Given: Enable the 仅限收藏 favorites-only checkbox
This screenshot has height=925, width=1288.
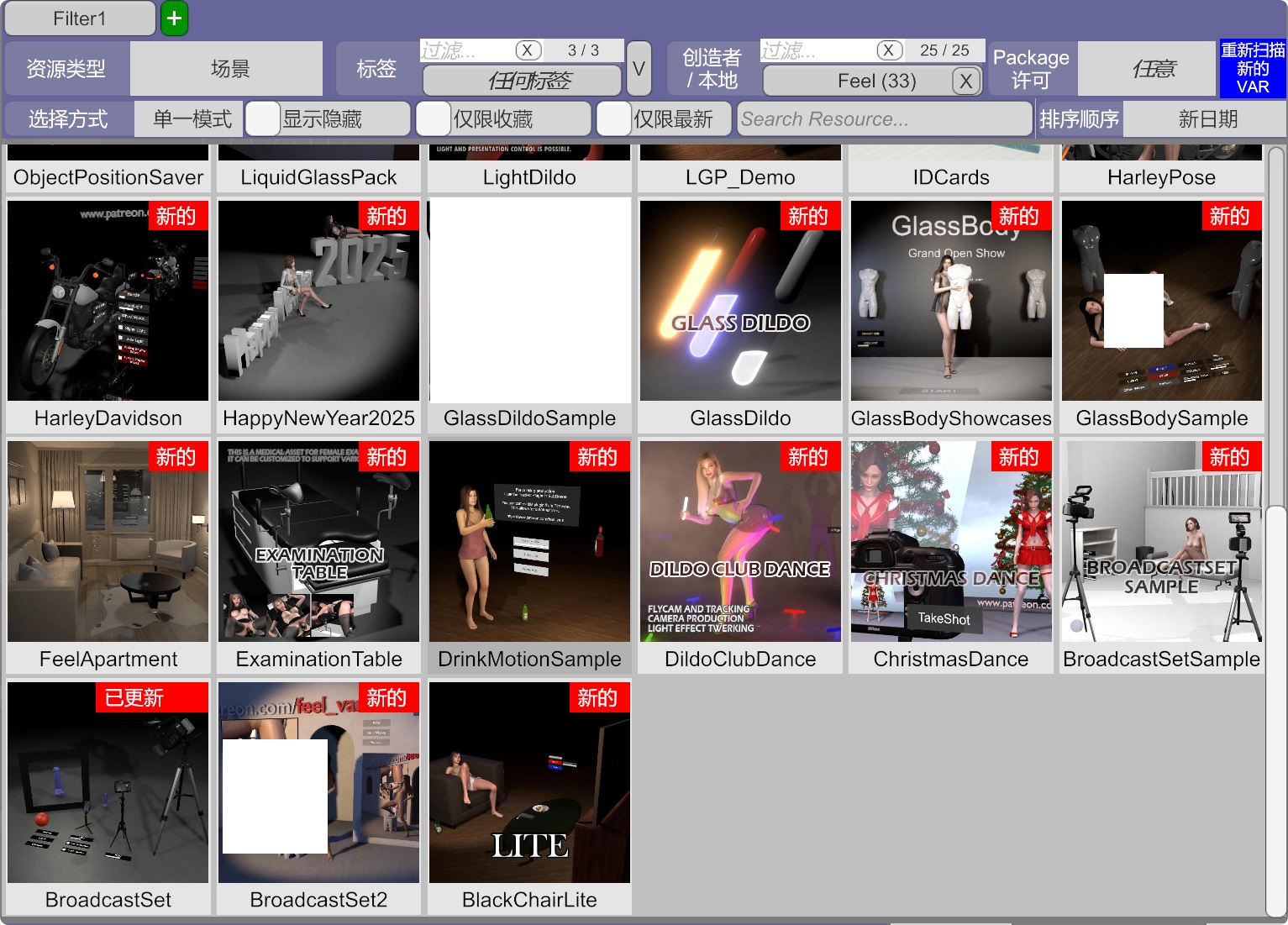Looking at the screenshot, I should point(434,119).
